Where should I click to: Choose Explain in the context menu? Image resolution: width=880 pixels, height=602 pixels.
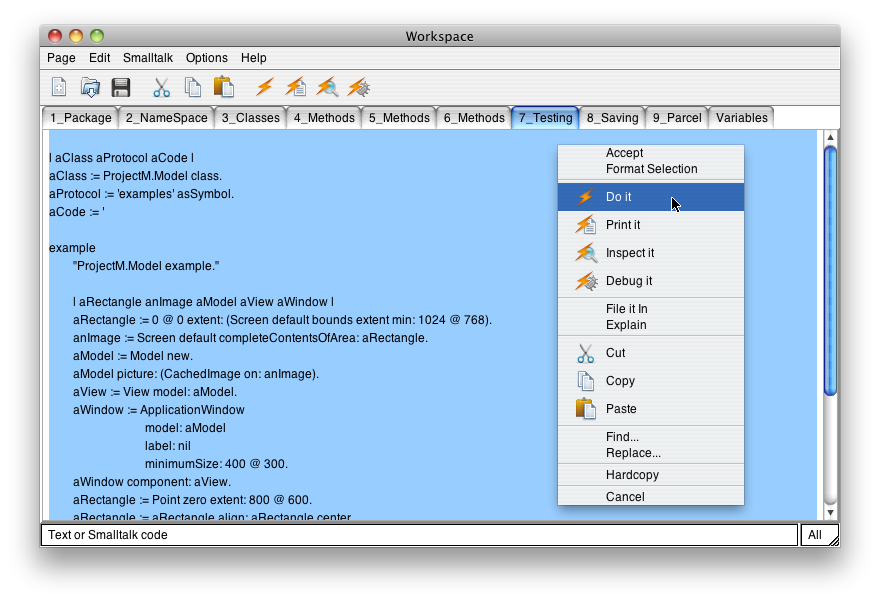[x=651, y=325]
